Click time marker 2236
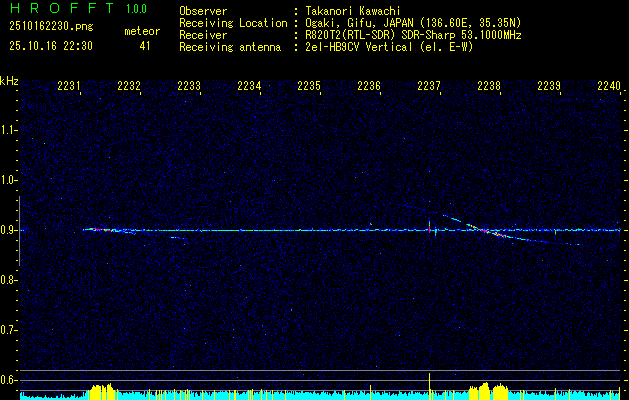 [369, 86]
